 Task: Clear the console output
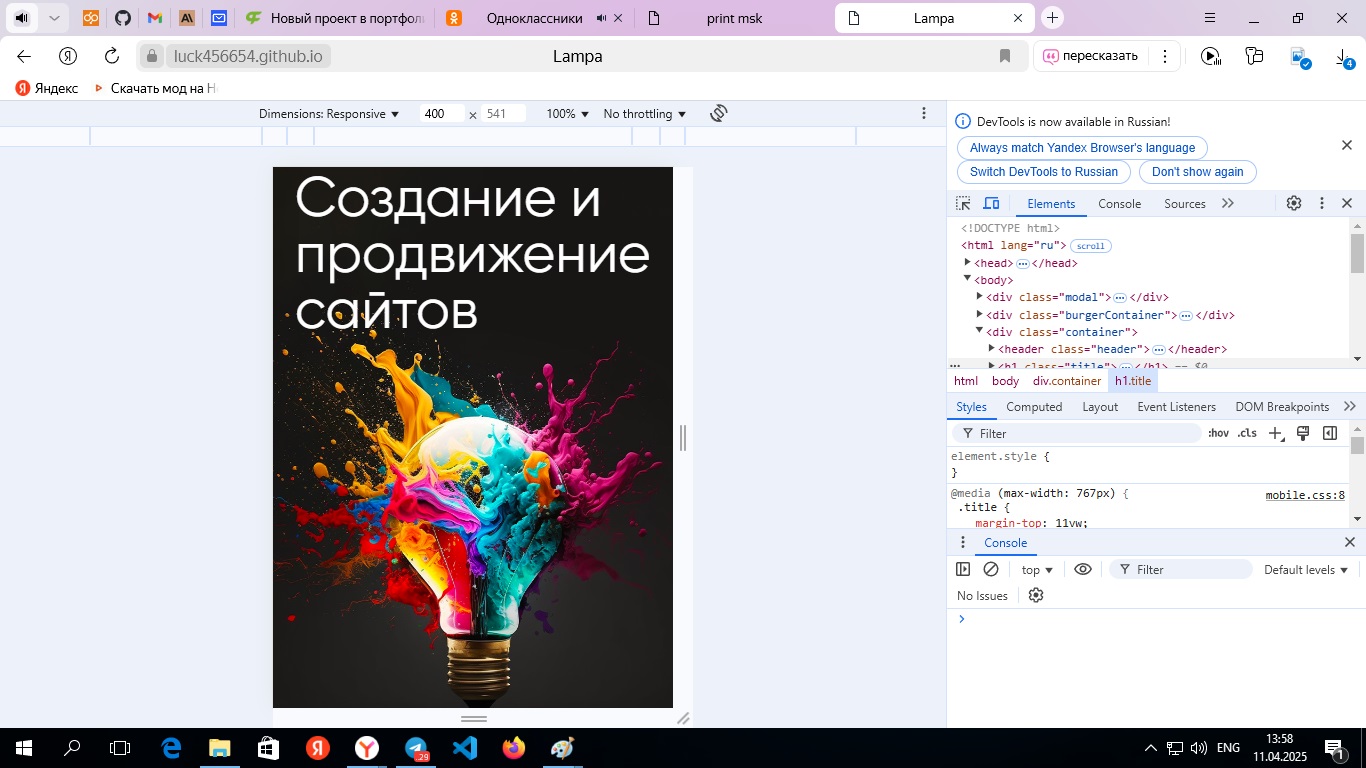point(991,569)
